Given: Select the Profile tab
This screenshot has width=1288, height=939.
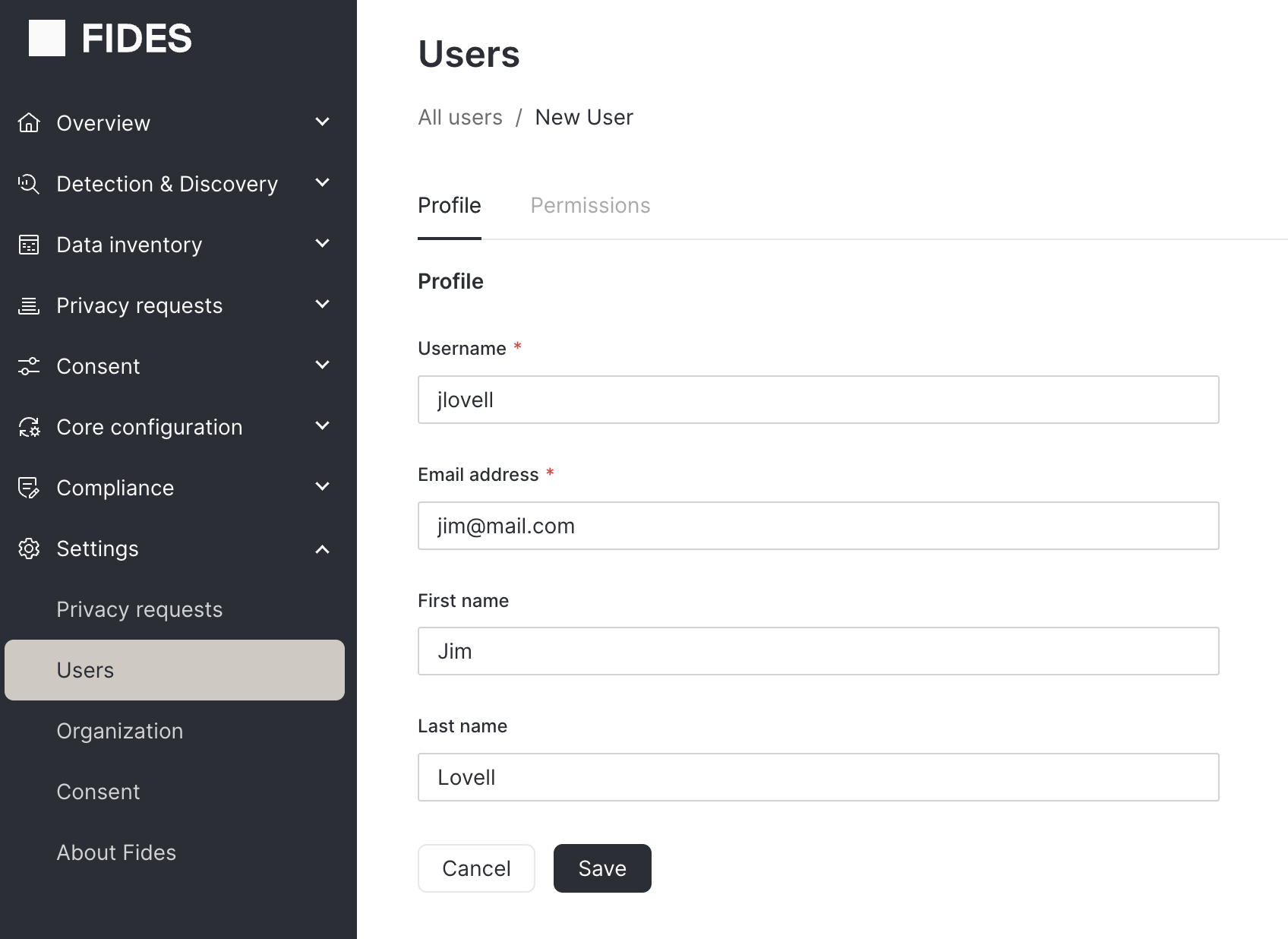Looking at the screenshot, I should [449, 205].
